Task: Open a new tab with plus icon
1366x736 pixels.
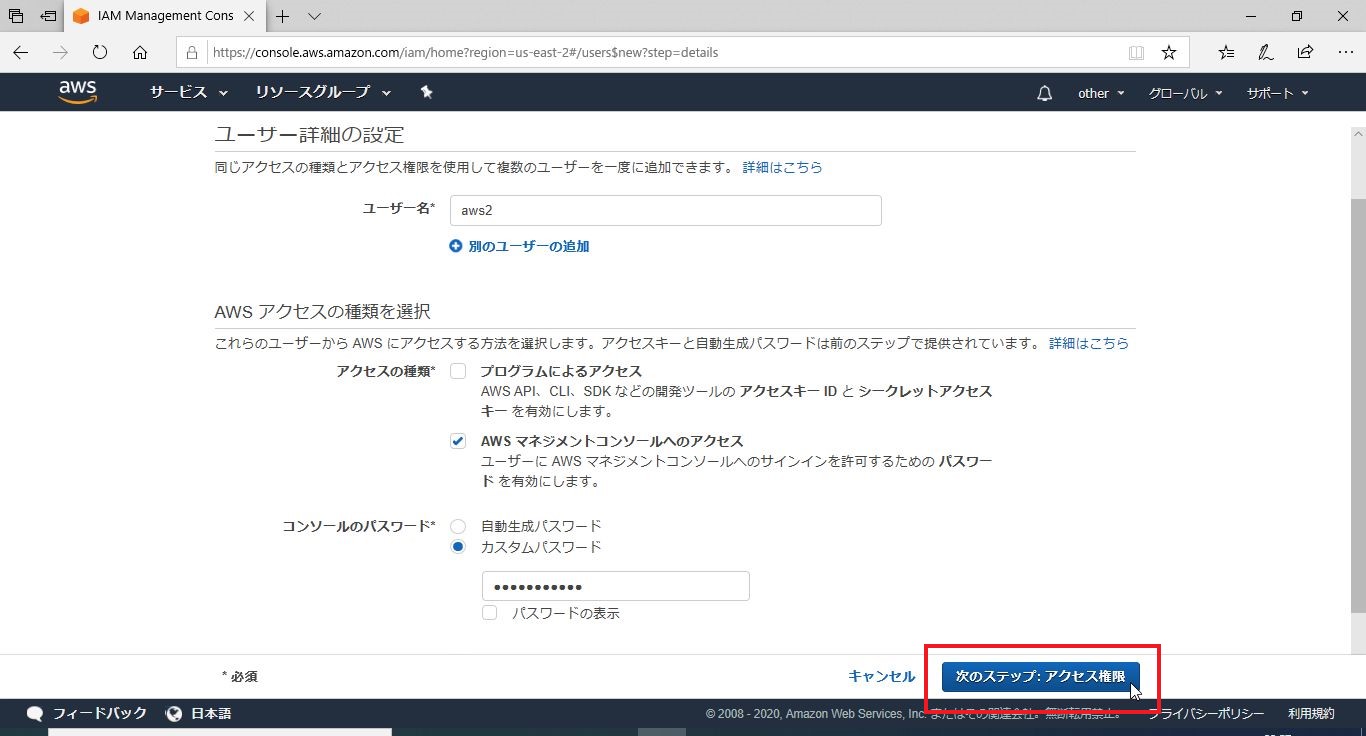Action: [x=283, y=16]
